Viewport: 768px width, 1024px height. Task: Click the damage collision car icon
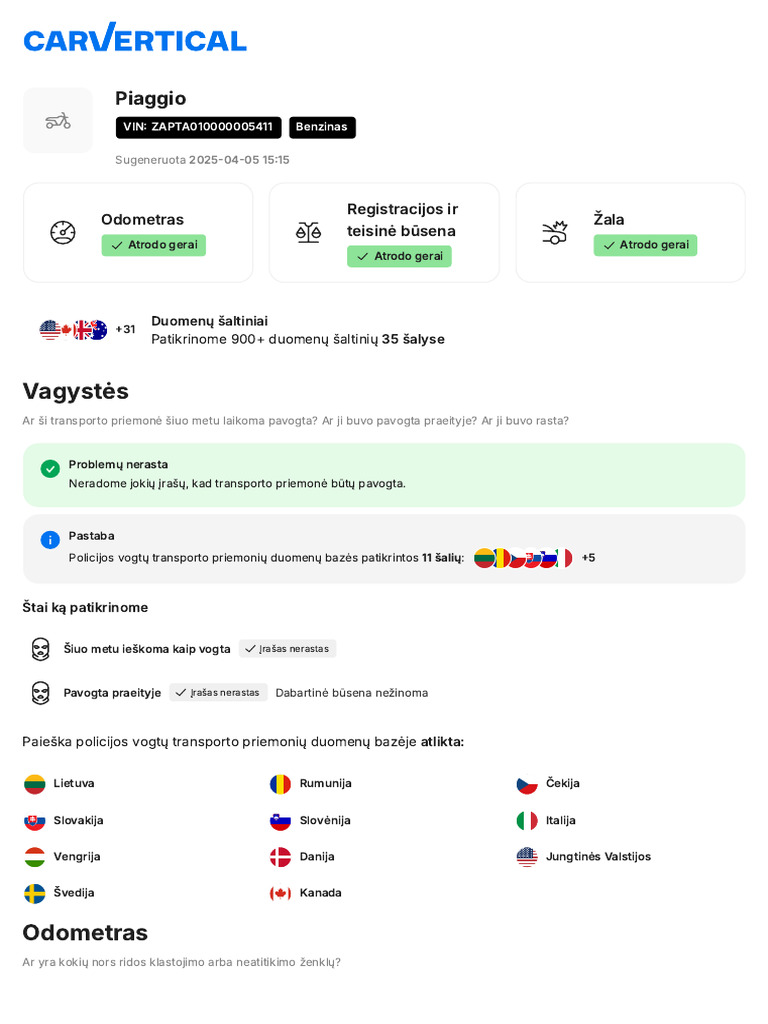[x=554, y=232]
